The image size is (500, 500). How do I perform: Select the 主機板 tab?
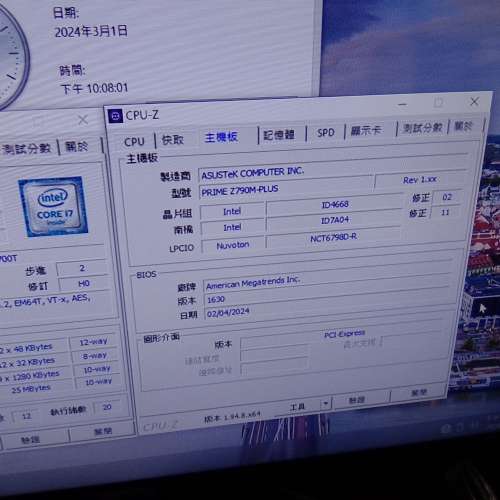221,137
